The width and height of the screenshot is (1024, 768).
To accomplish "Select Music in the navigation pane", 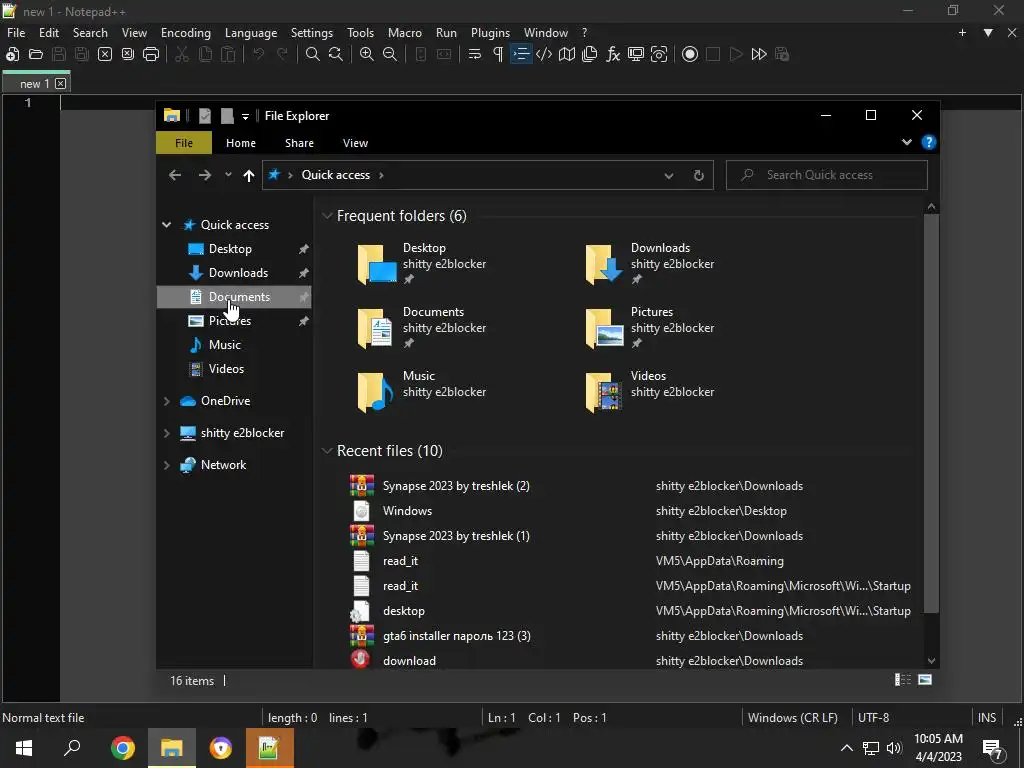I will 234,345.
